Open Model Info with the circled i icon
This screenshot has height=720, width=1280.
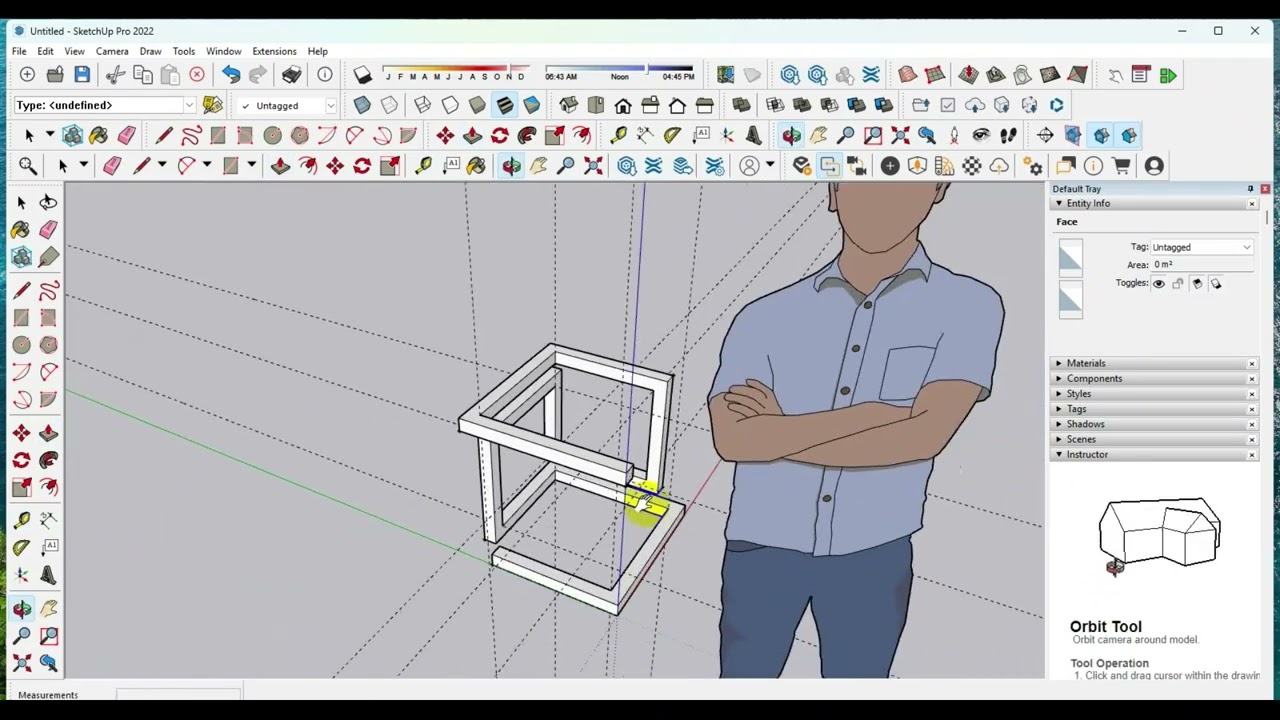(x=325, y=75)
